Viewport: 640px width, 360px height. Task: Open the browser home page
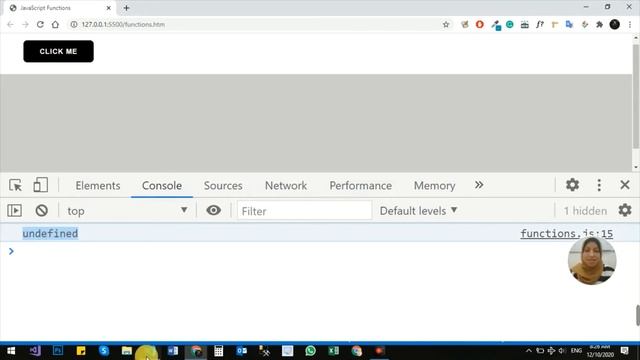(x=55, y=24)
